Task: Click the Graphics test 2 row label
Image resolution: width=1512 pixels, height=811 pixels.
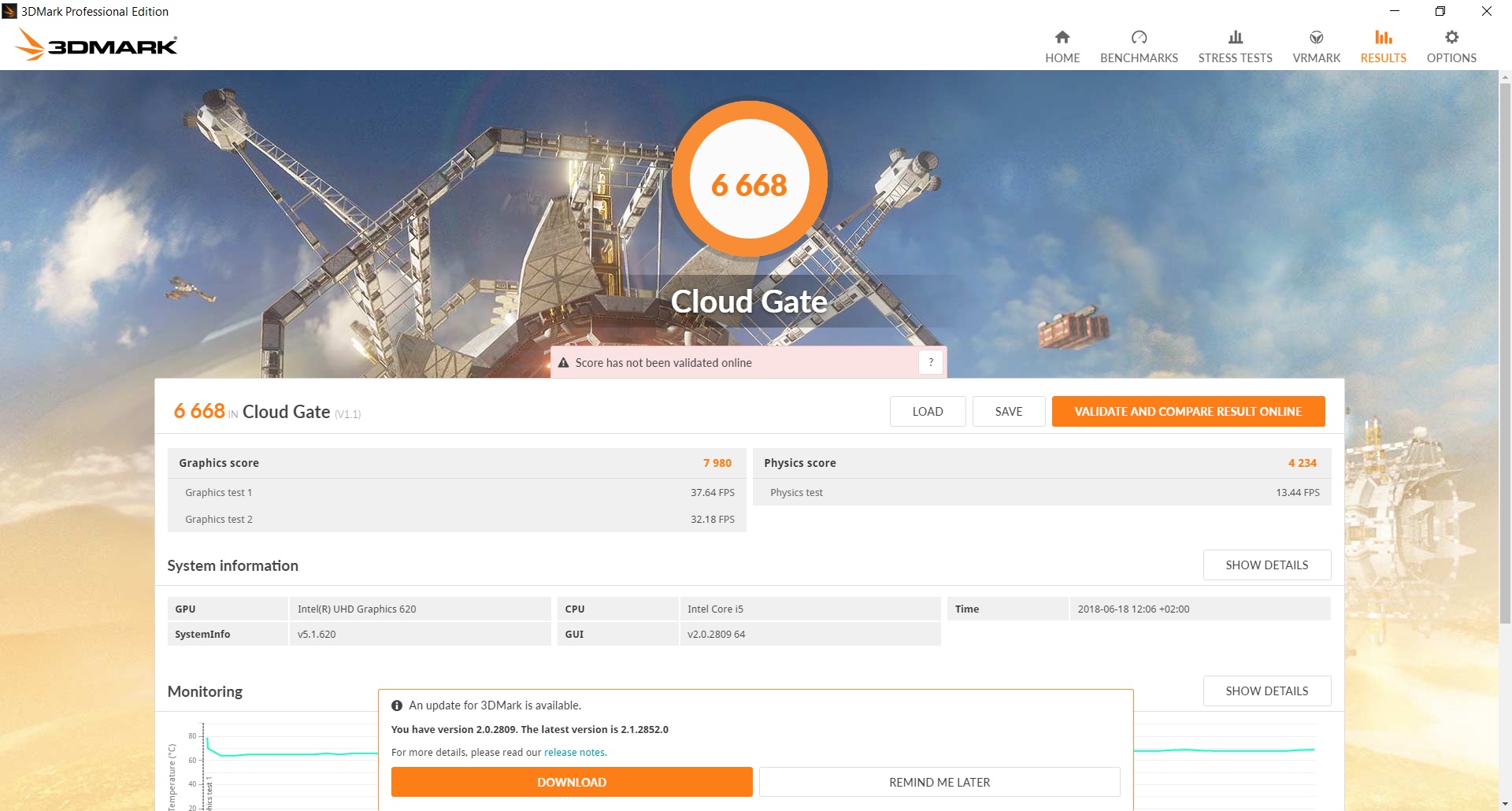Action: pos(219,519)
